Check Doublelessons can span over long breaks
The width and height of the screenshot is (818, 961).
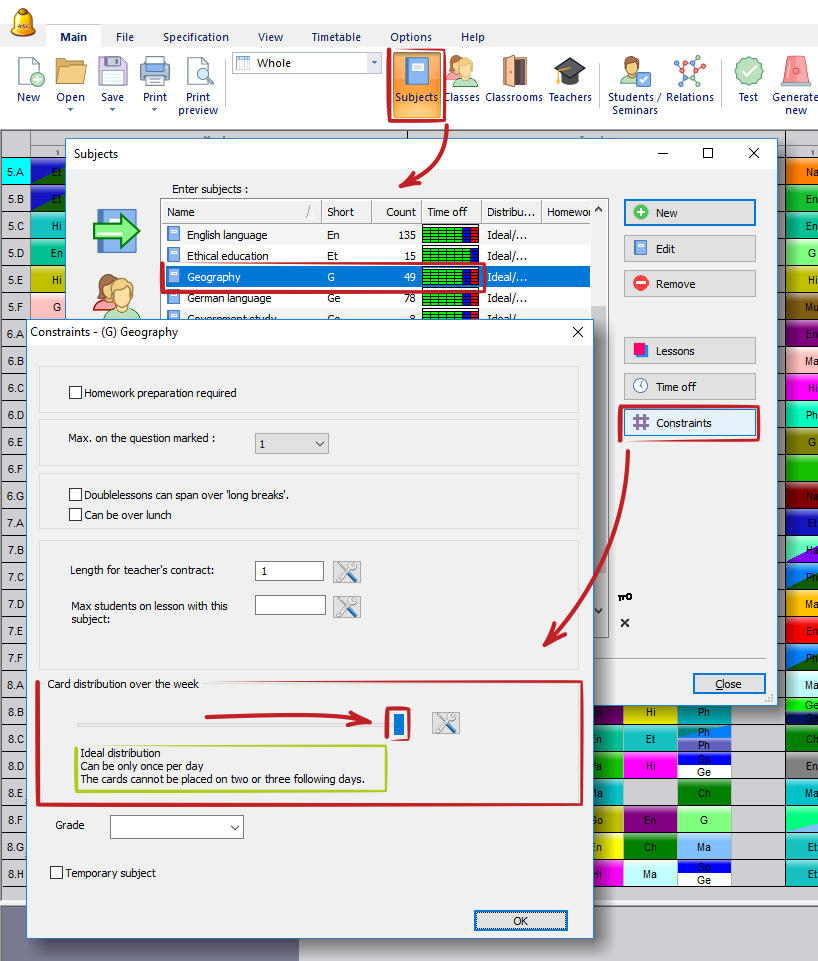point(76,495)
